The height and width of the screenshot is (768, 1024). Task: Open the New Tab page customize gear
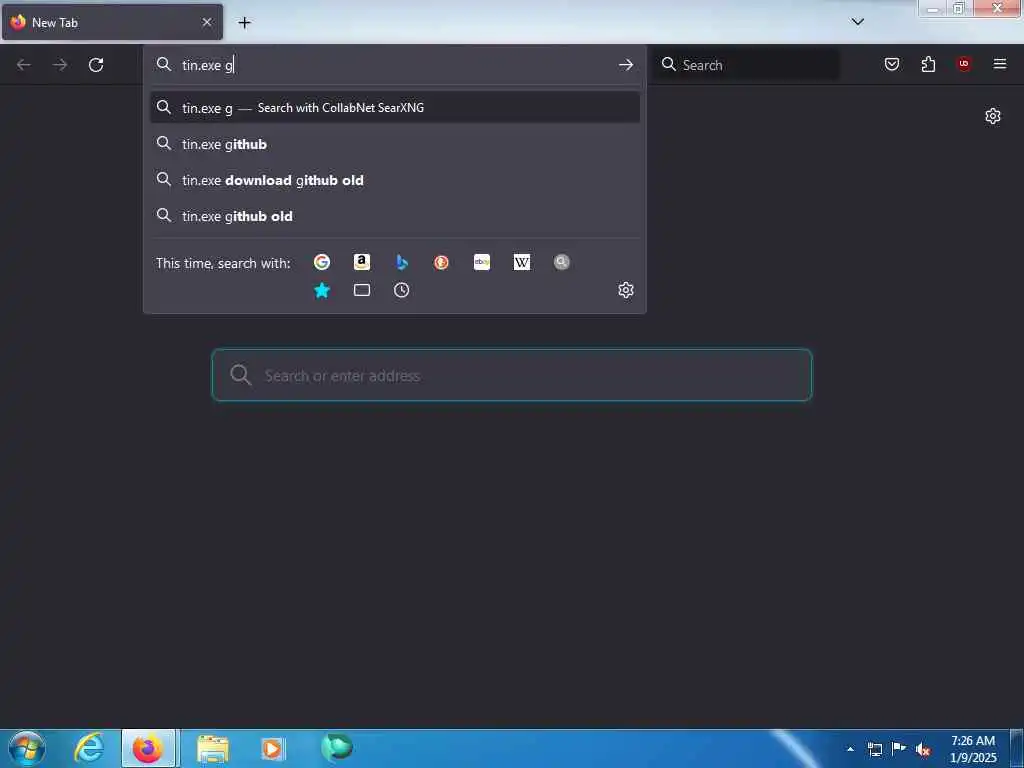pos(993,116)
